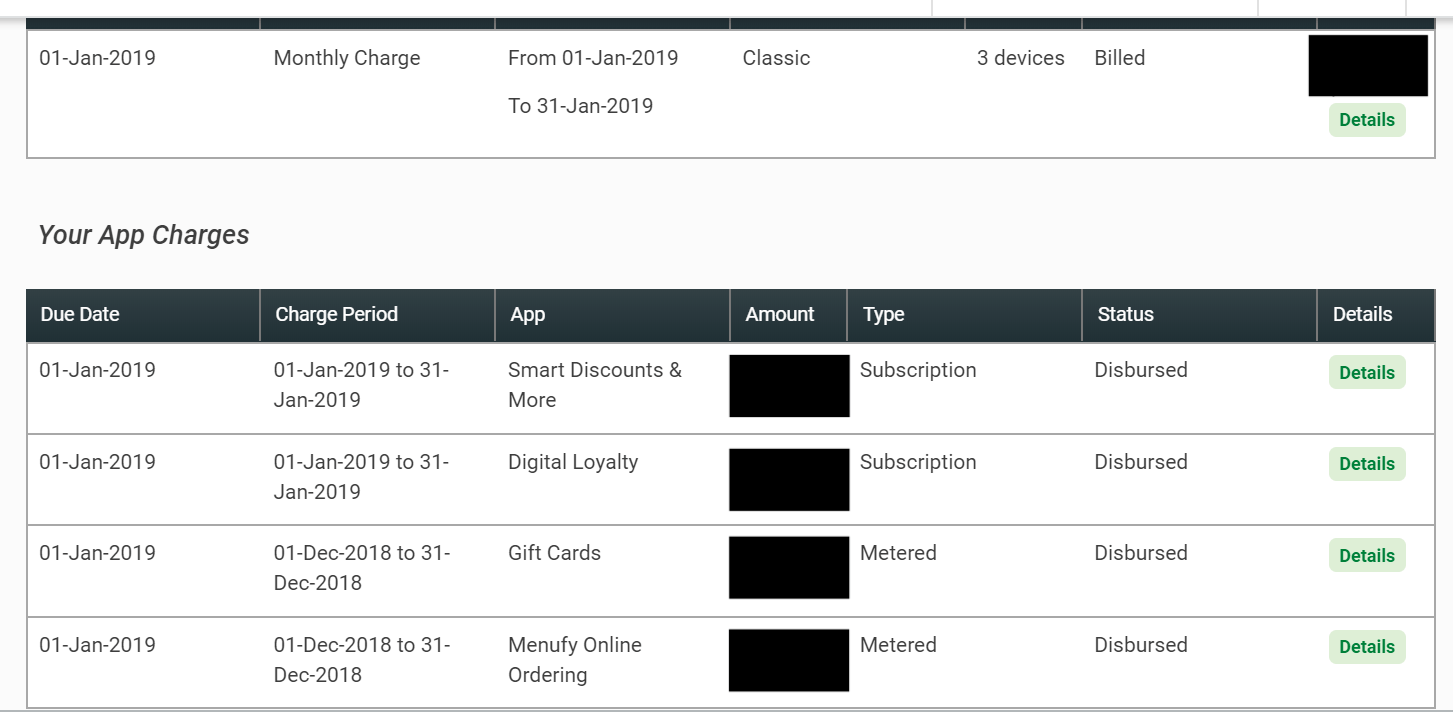Click the Classic plan cell
Screen dimensions: 1453x725
coord(776,58)
